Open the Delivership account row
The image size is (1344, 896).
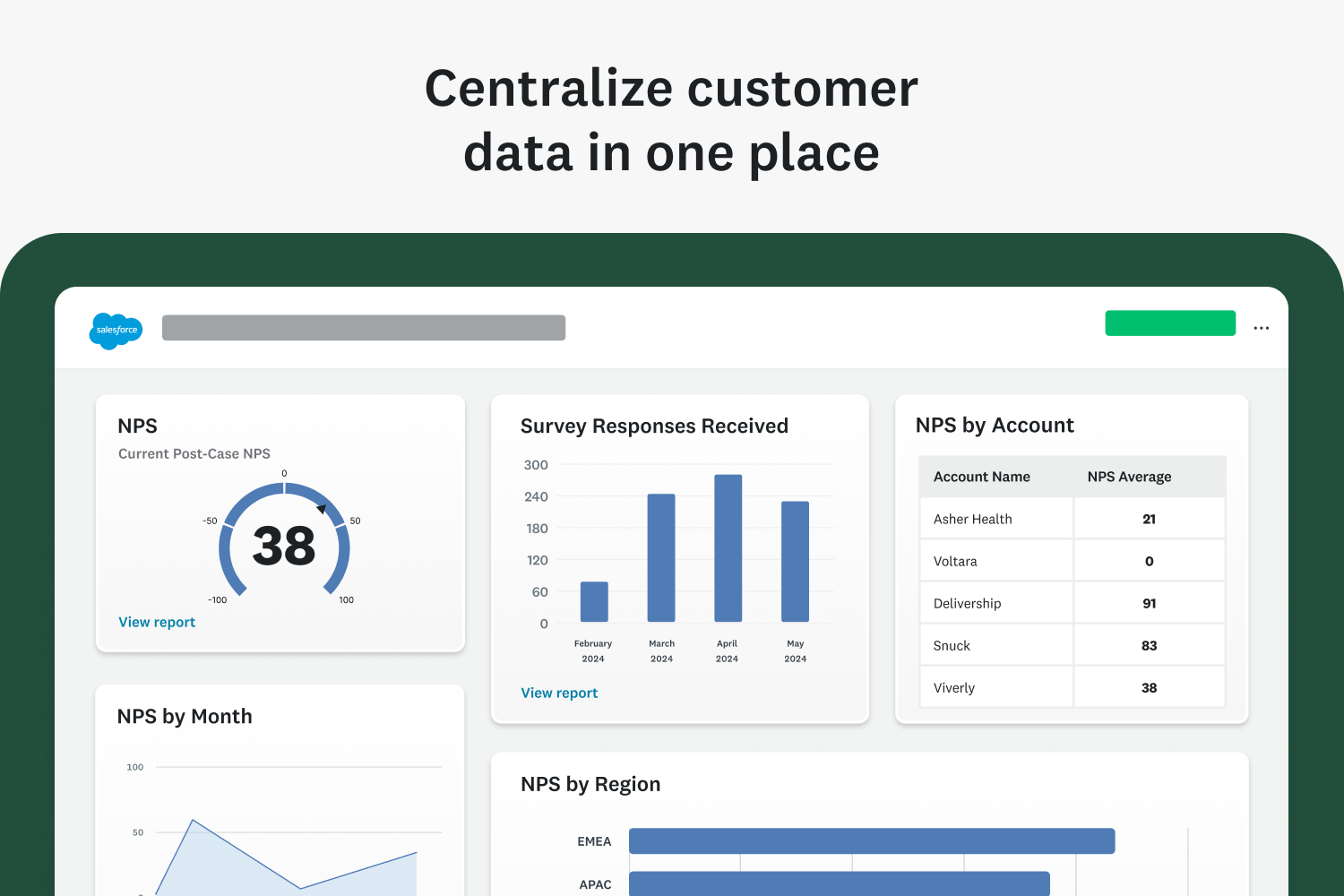967,603
